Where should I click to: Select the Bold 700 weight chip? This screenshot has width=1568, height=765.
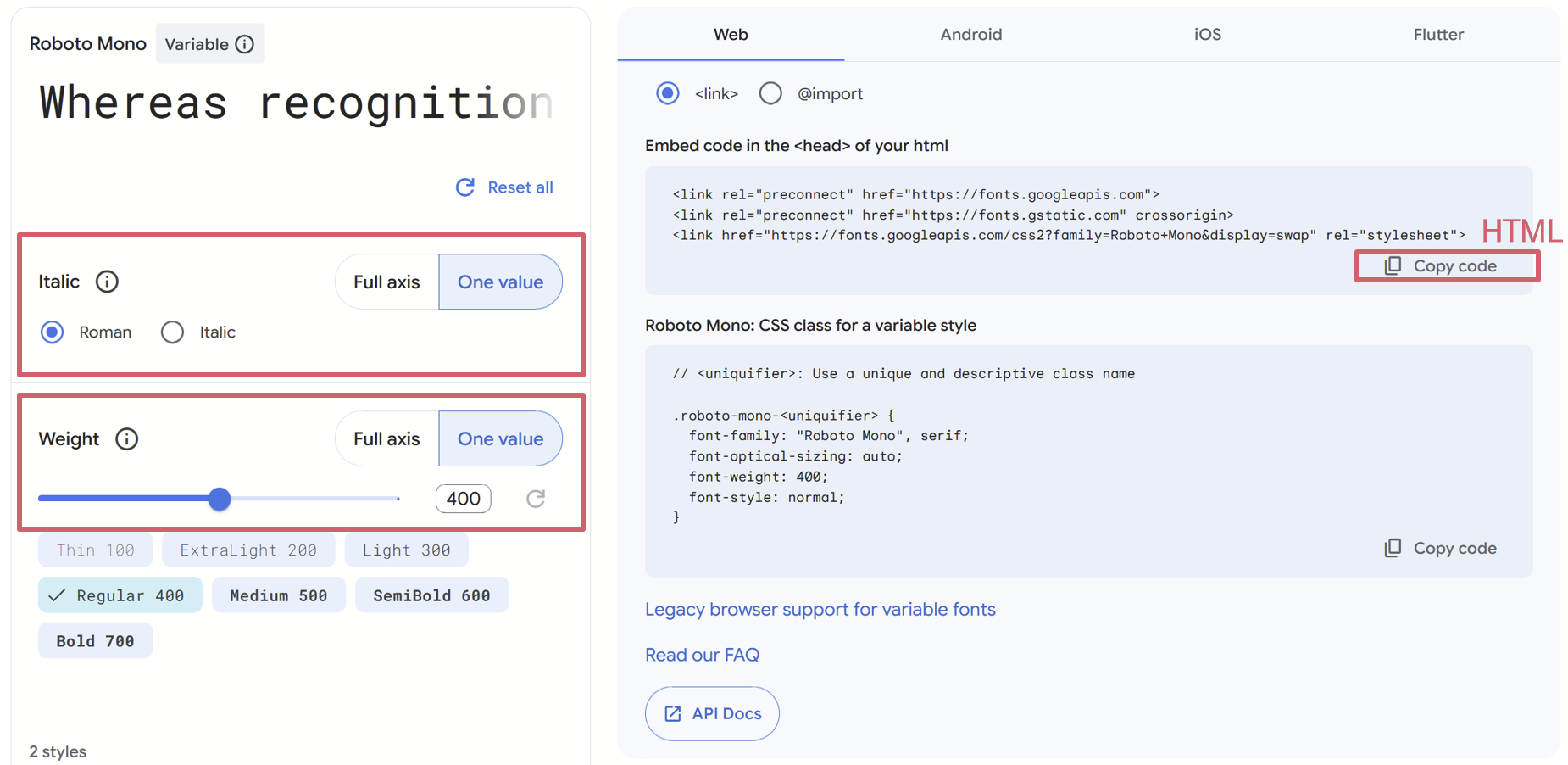click(x=95, y=642)
